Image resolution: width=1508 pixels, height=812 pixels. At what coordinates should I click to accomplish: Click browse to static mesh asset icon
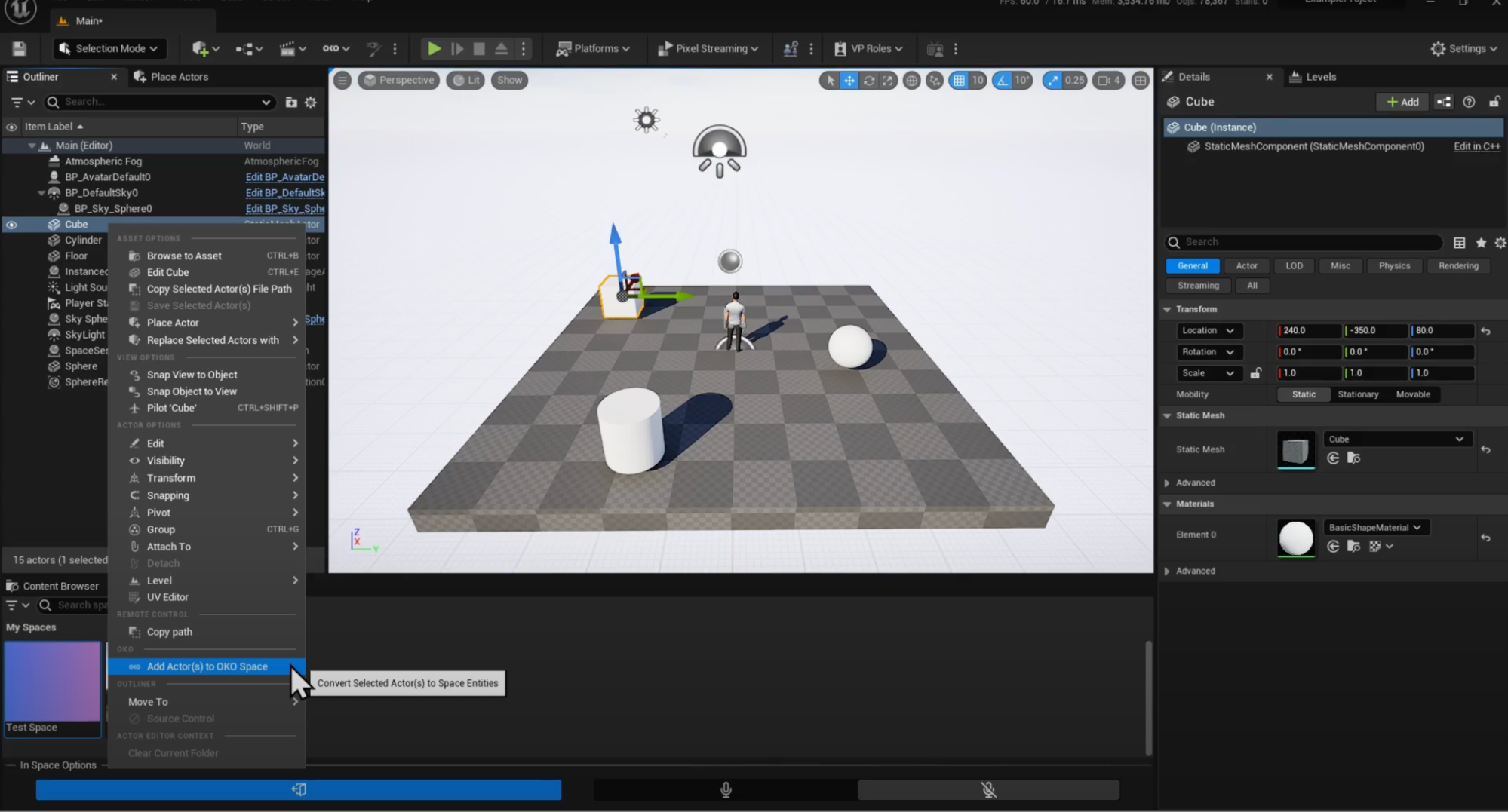pos(1353,458)
